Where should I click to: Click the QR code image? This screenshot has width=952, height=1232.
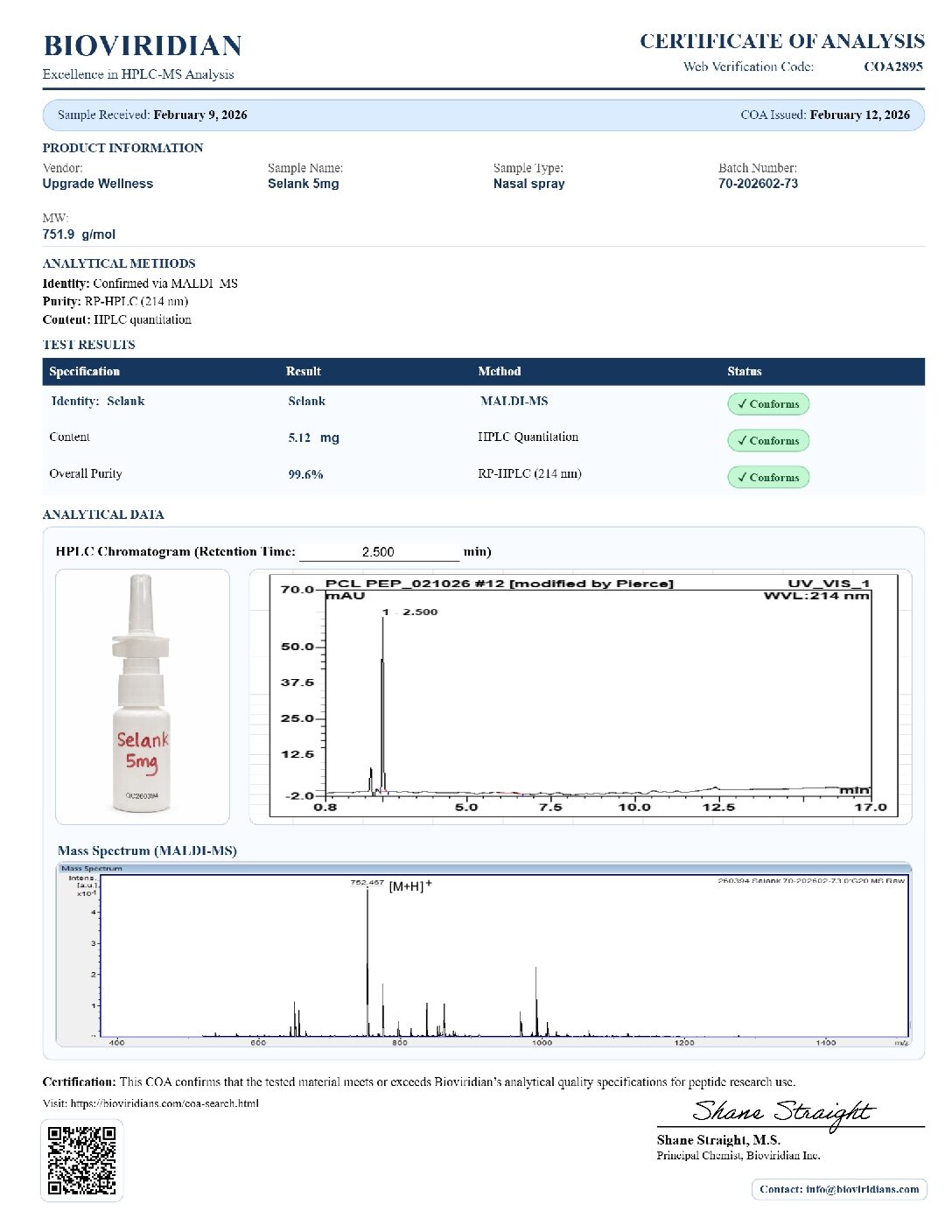pyautogui.click(x=82, y=1160)
